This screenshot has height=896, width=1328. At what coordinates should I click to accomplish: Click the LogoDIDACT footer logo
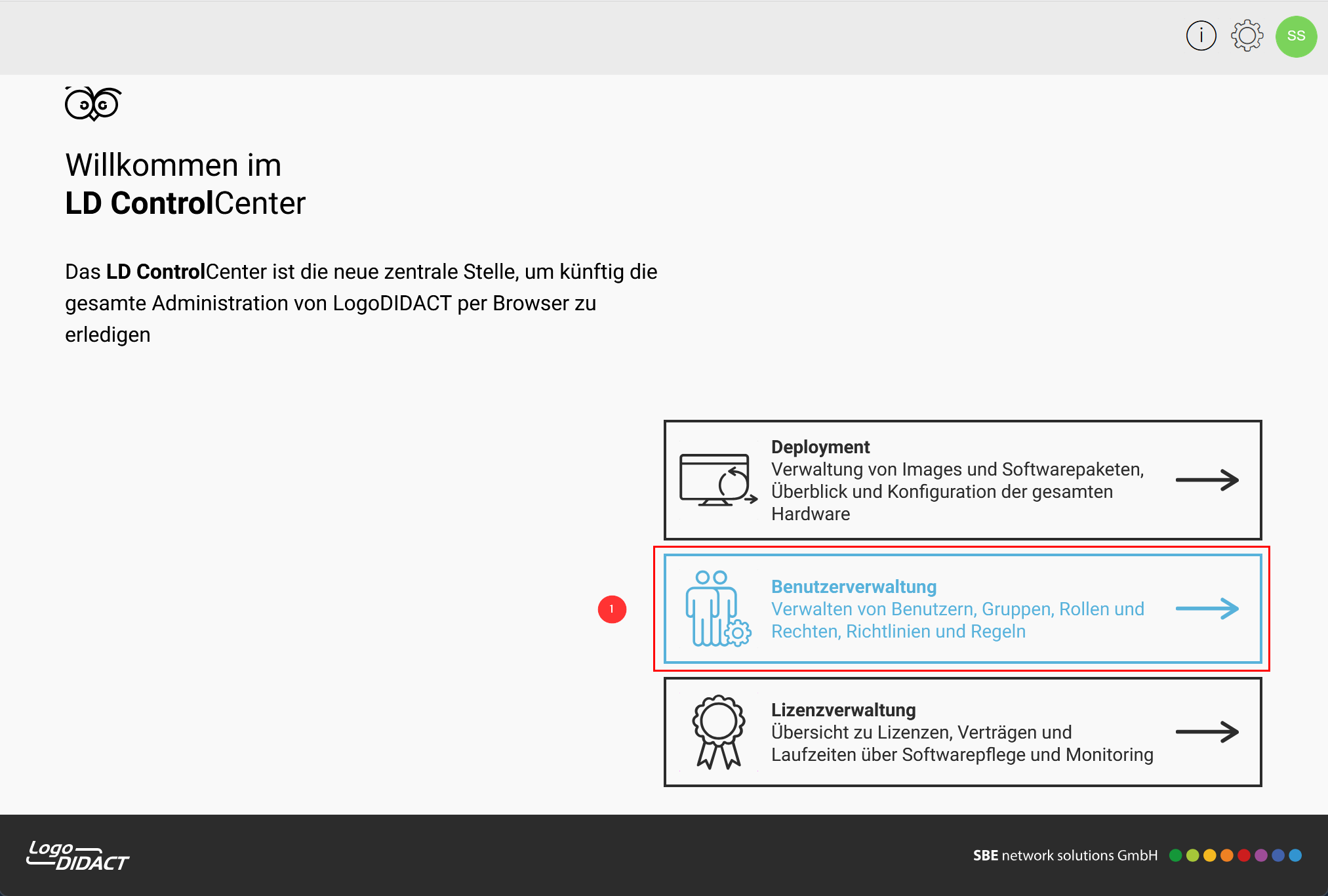click(x=77, y=856)
